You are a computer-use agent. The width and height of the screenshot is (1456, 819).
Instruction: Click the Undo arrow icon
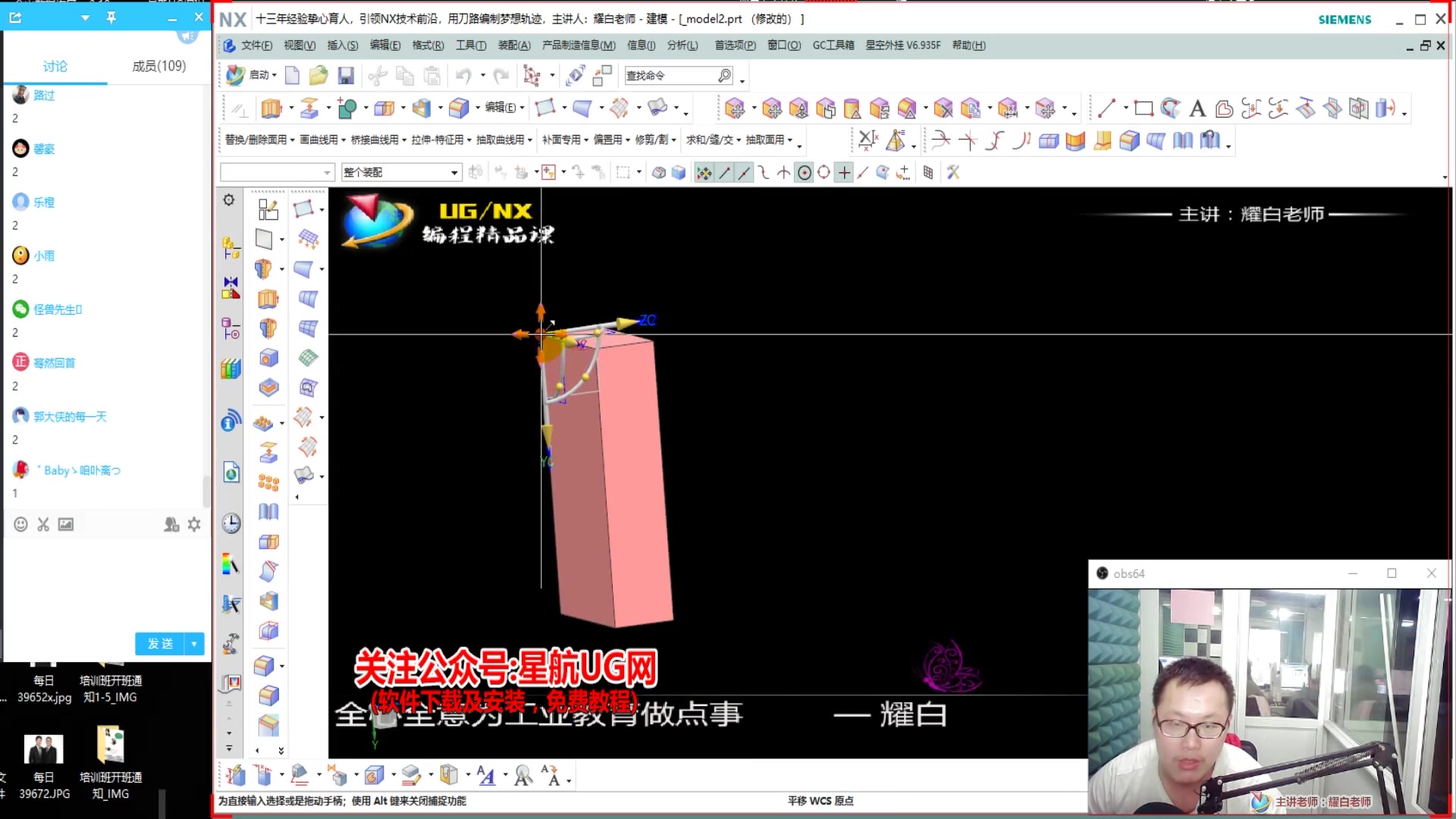[463, 75]
